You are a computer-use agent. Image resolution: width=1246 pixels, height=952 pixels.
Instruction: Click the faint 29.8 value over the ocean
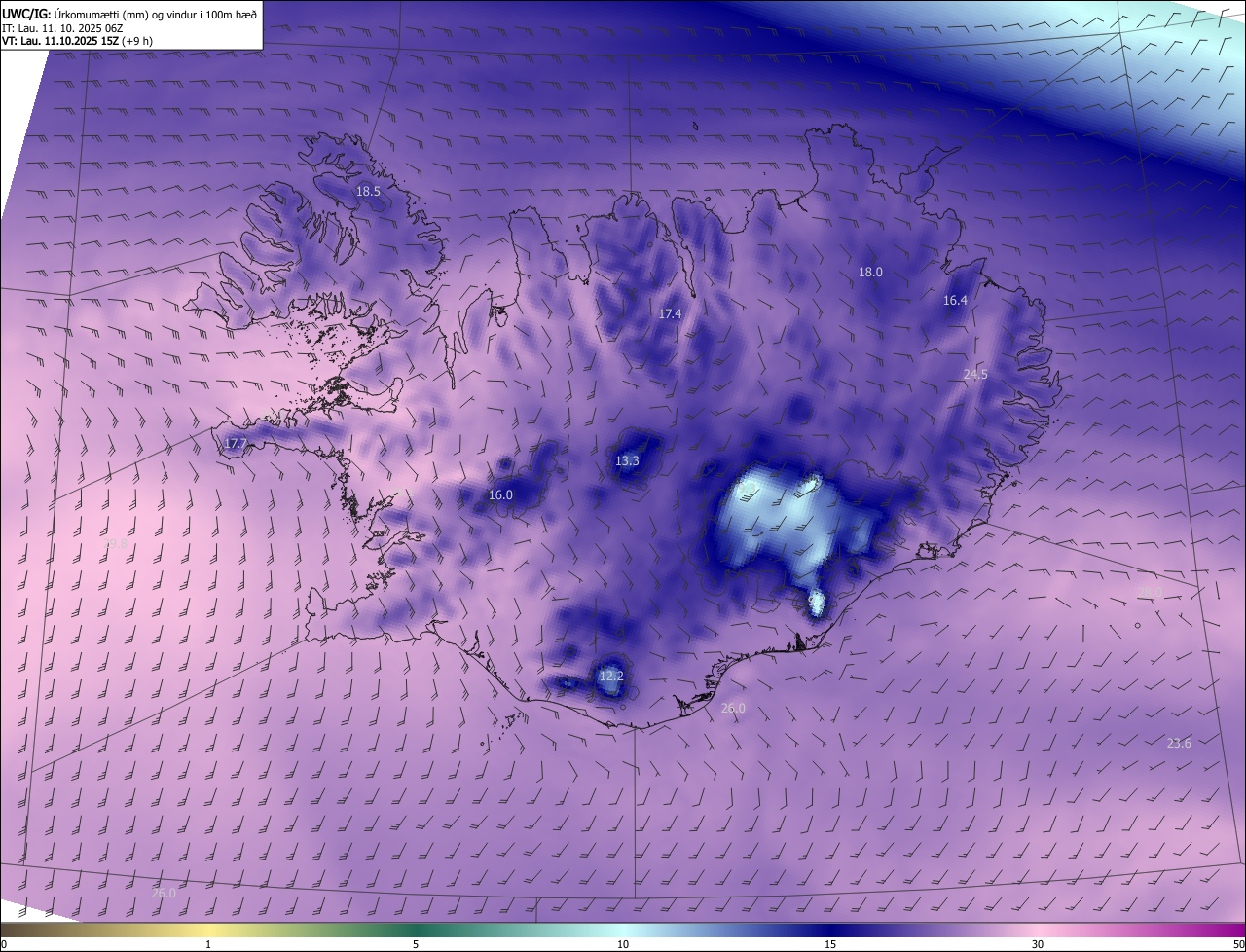pyautogui.click(x=115, y=544)
